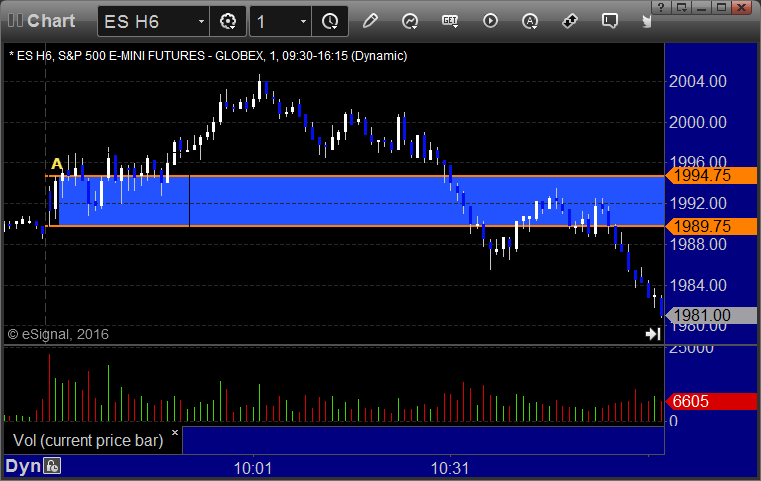This screenshot has width=761, height=481.
Task: Click the Chart window title label
Action: (51, 21)
